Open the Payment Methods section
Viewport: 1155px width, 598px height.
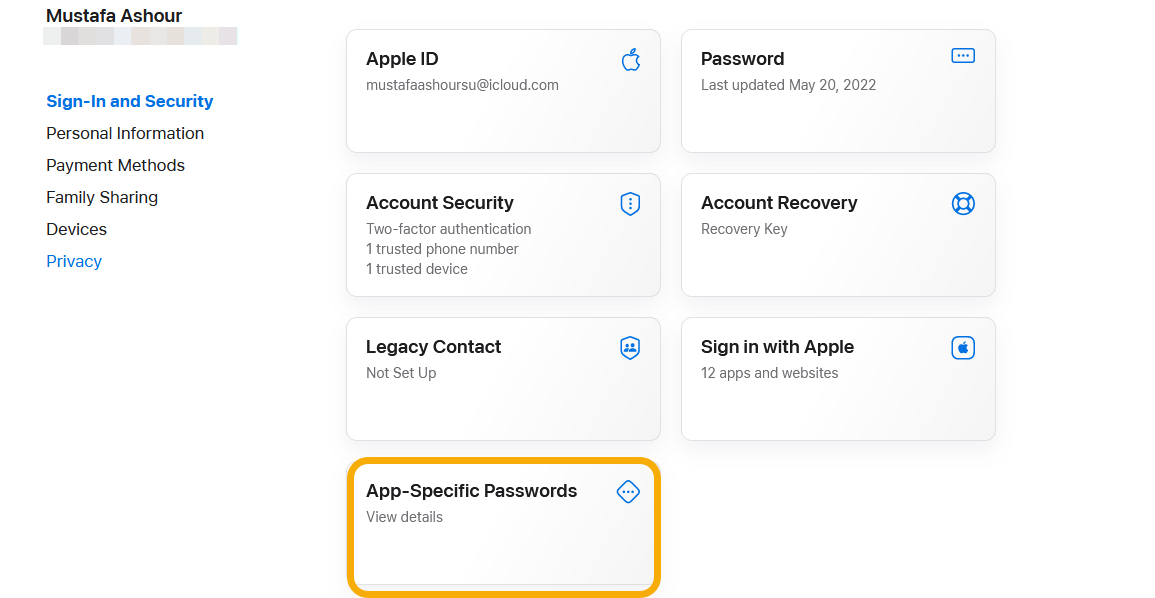click(x=115, y=165)
